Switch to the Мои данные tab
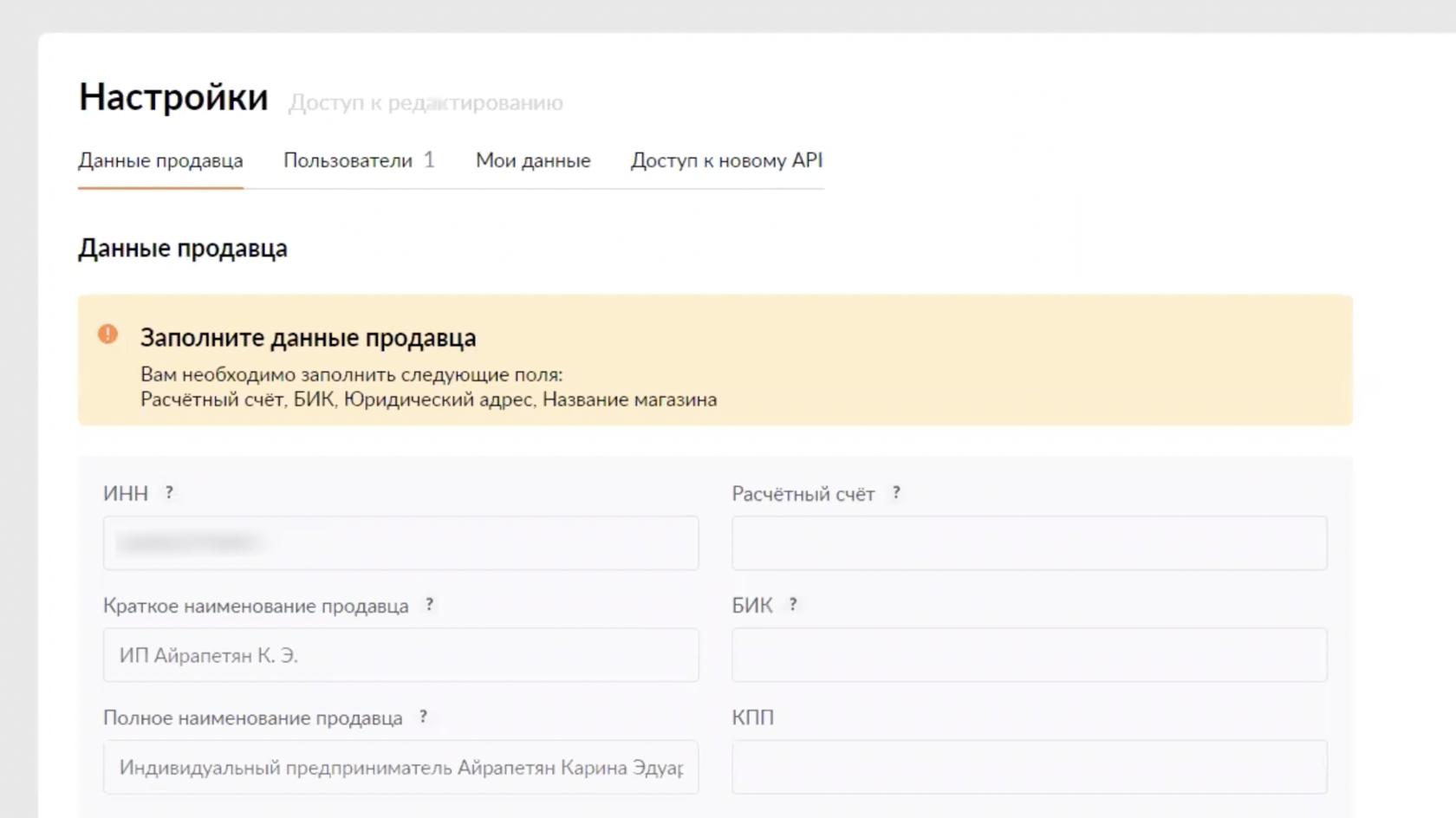This screenshot has height=818, width=1456. coord(533,160)
